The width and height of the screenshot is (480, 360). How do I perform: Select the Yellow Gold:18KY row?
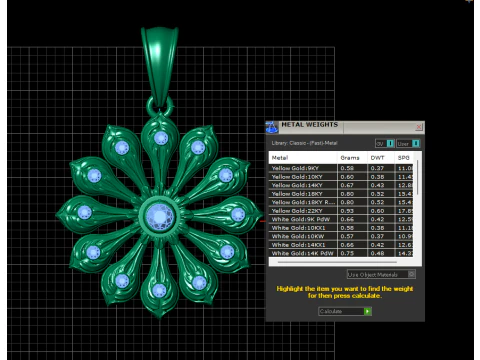point(341,194)
